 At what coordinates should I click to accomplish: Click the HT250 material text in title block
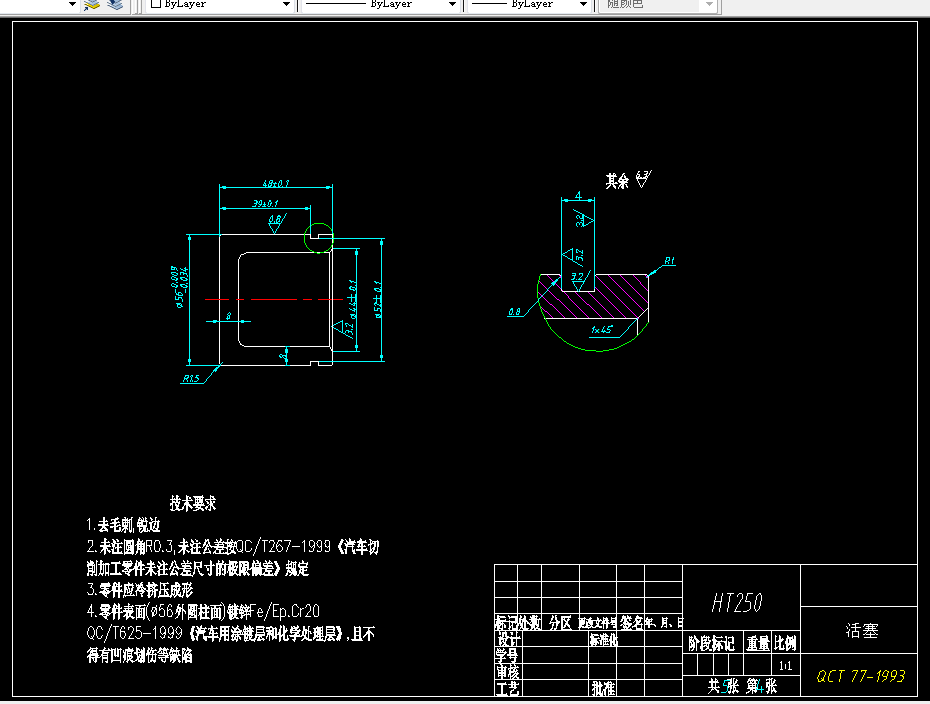(x=737, y=603)
